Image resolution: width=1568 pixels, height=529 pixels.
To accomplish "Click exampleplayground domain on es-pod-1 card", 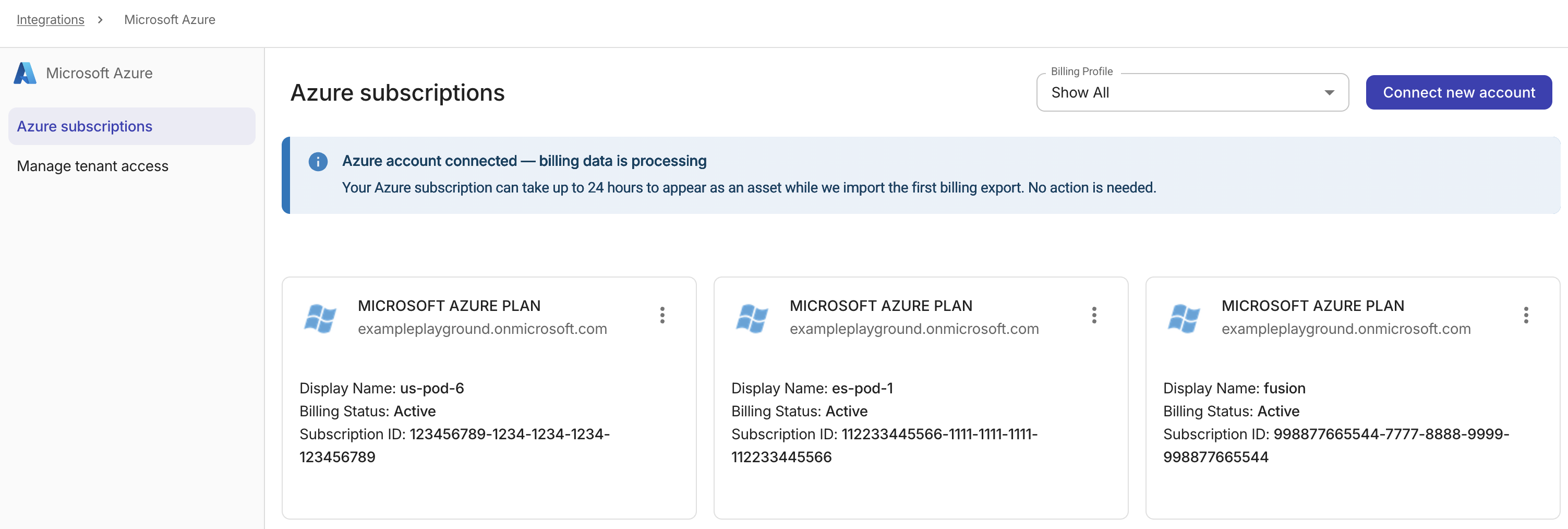I will (914, 329).
